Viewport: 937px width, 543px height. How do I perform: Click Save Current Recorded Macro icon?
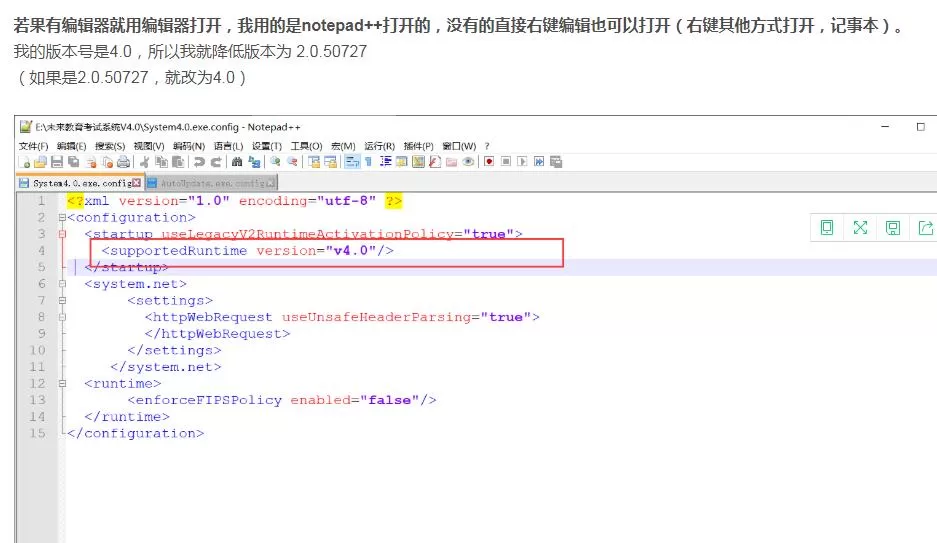tap(556, 162)
